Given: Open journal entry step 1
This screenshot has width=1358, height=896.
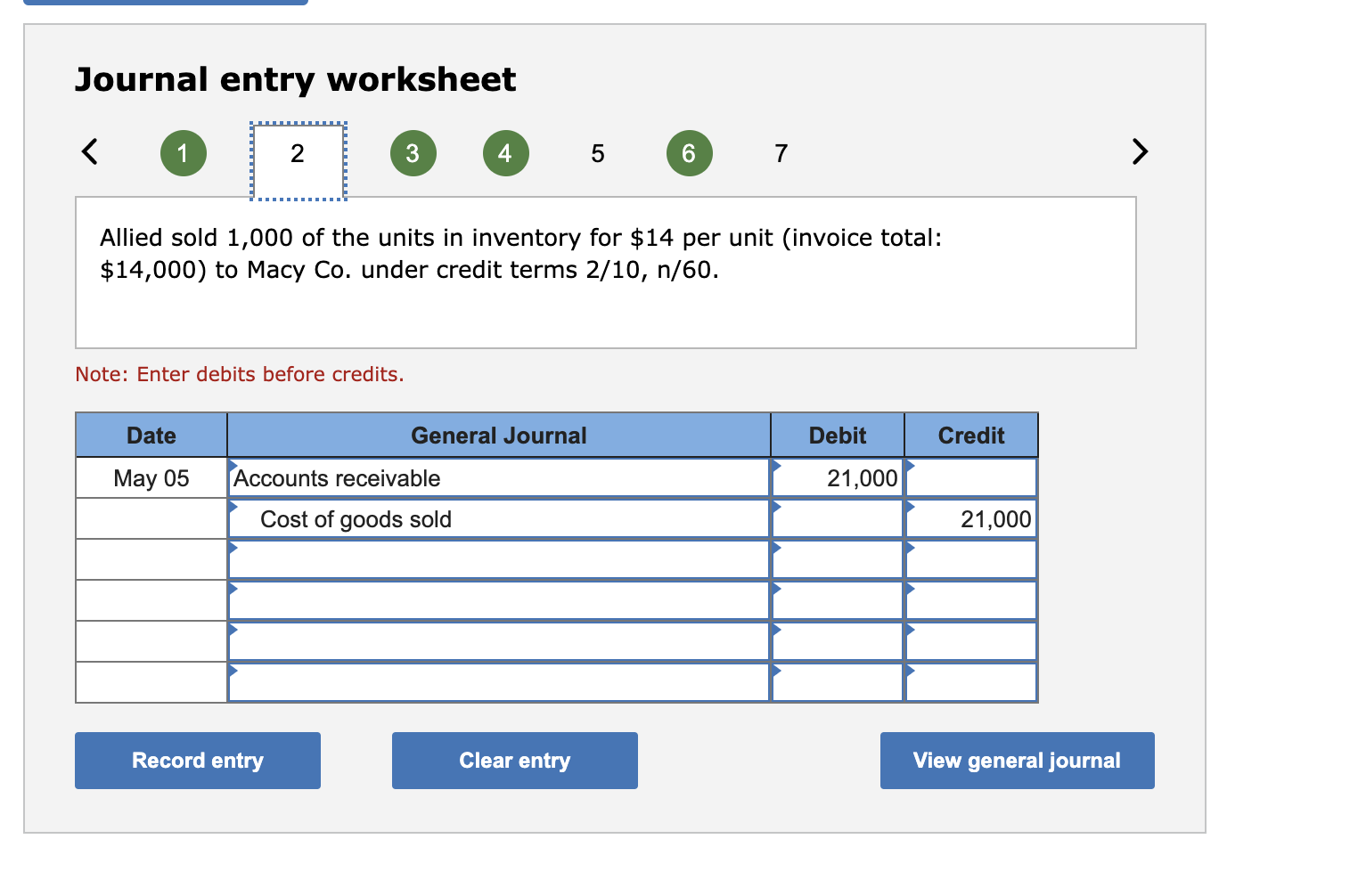Looking at the screenshot, I should 184,153.
